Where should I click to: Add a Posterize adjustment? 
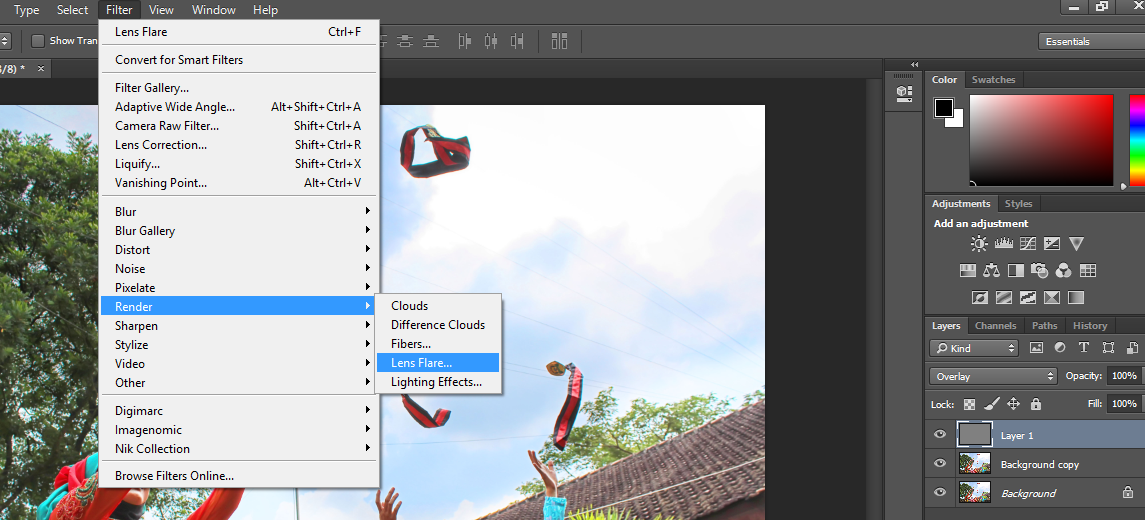pos(1004,298)
